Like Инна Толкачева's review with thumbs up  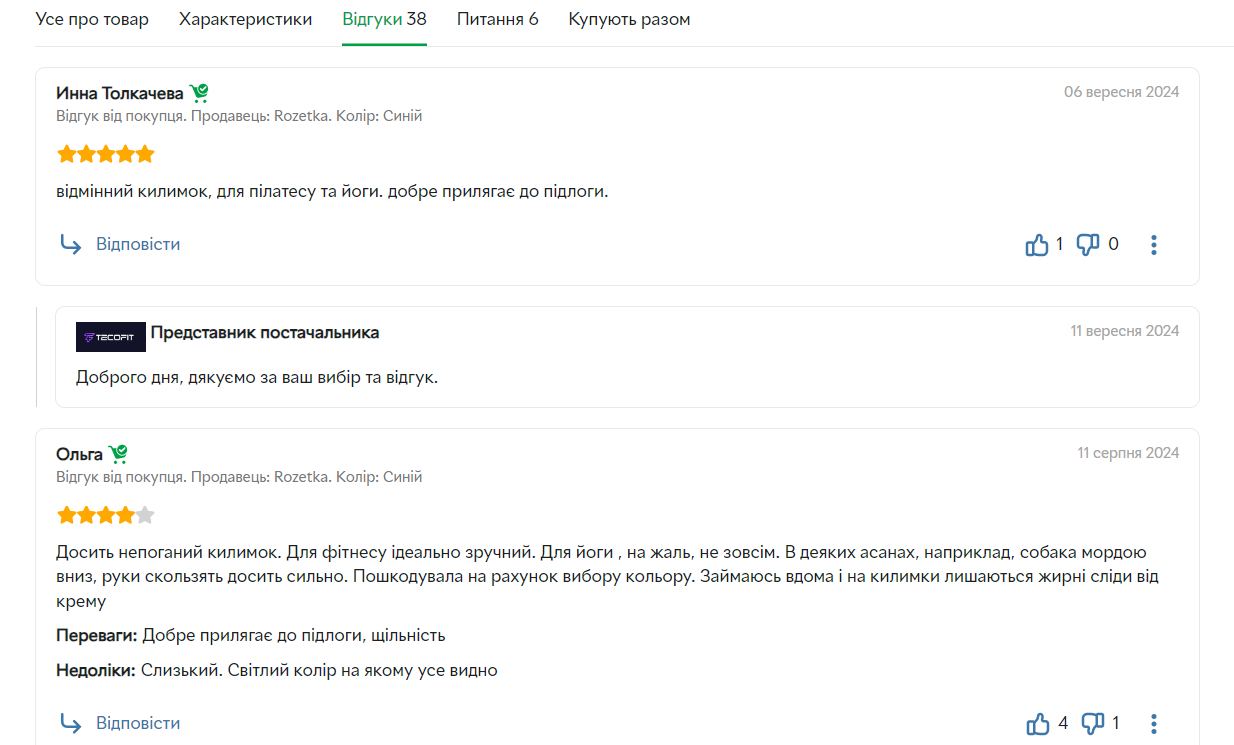click(1037, 244)
